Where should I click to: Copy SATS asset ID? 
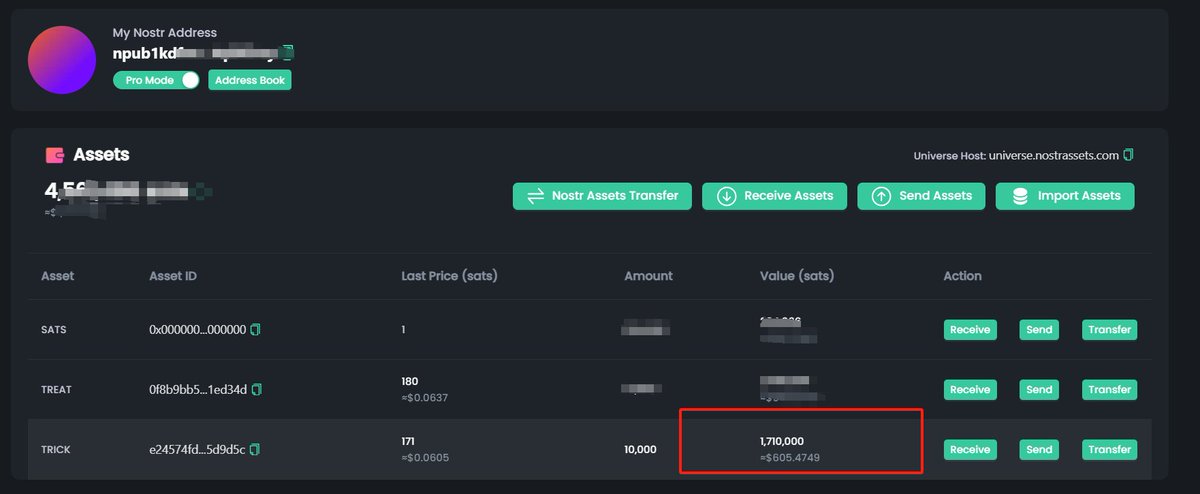click(x=255, y=329)
